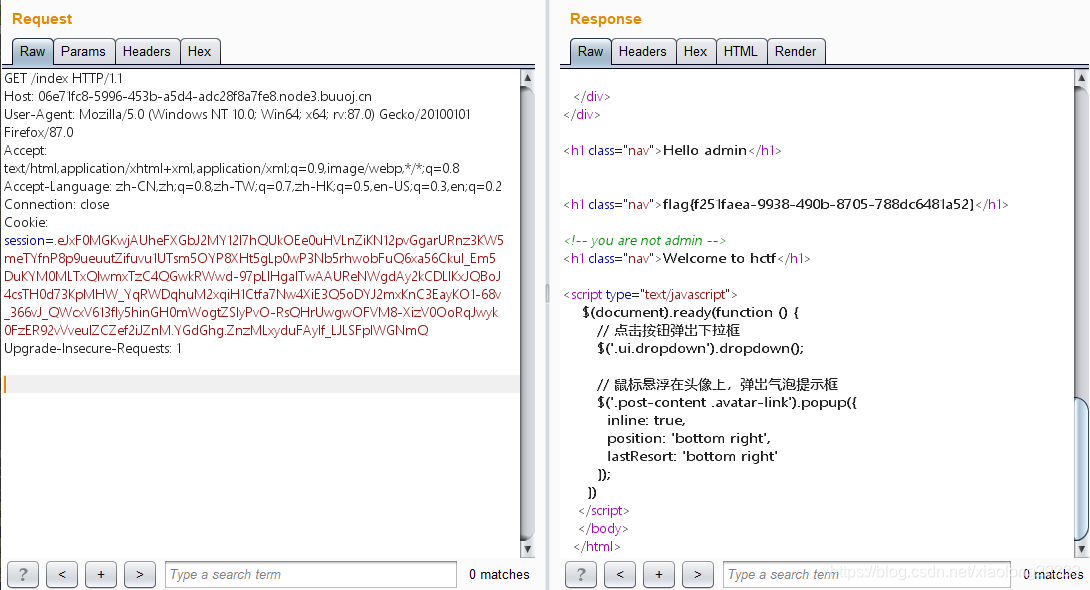Click the Response search previous-match arrow button

pyautogui.click(x=620, y=575)
